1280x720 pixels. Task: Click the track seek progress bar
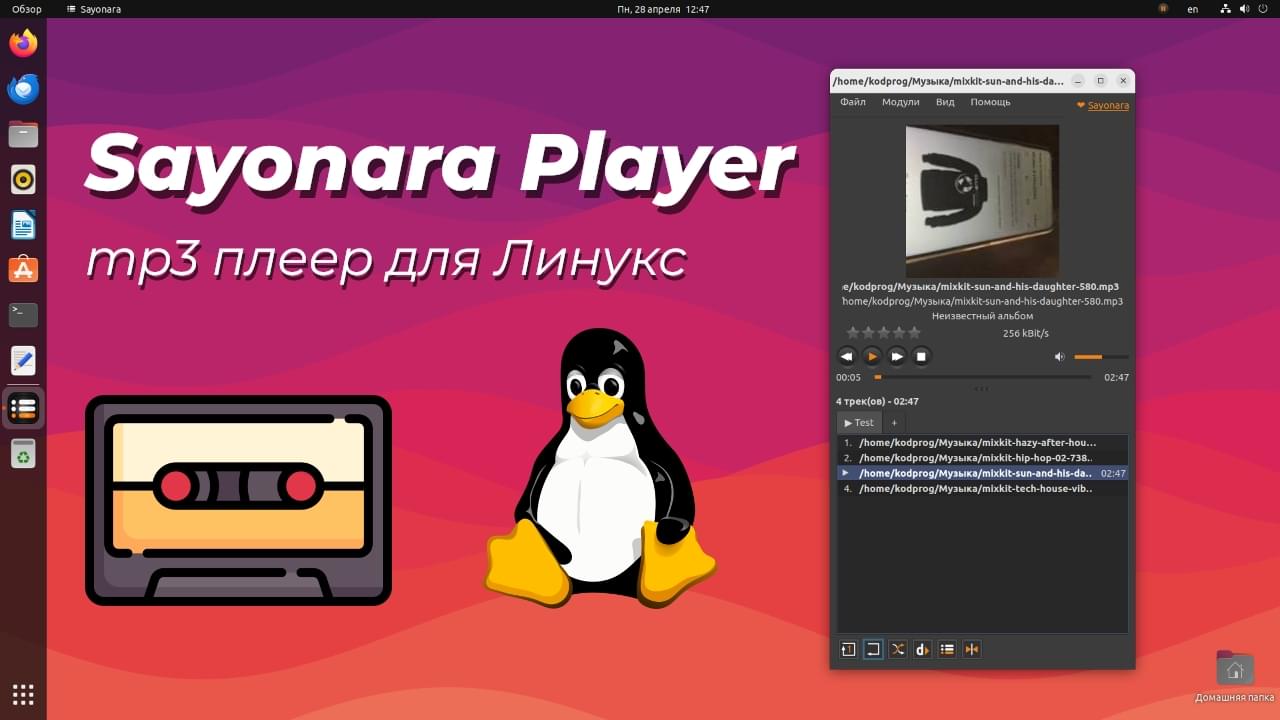pyautogui.click(x=983, y=377)
